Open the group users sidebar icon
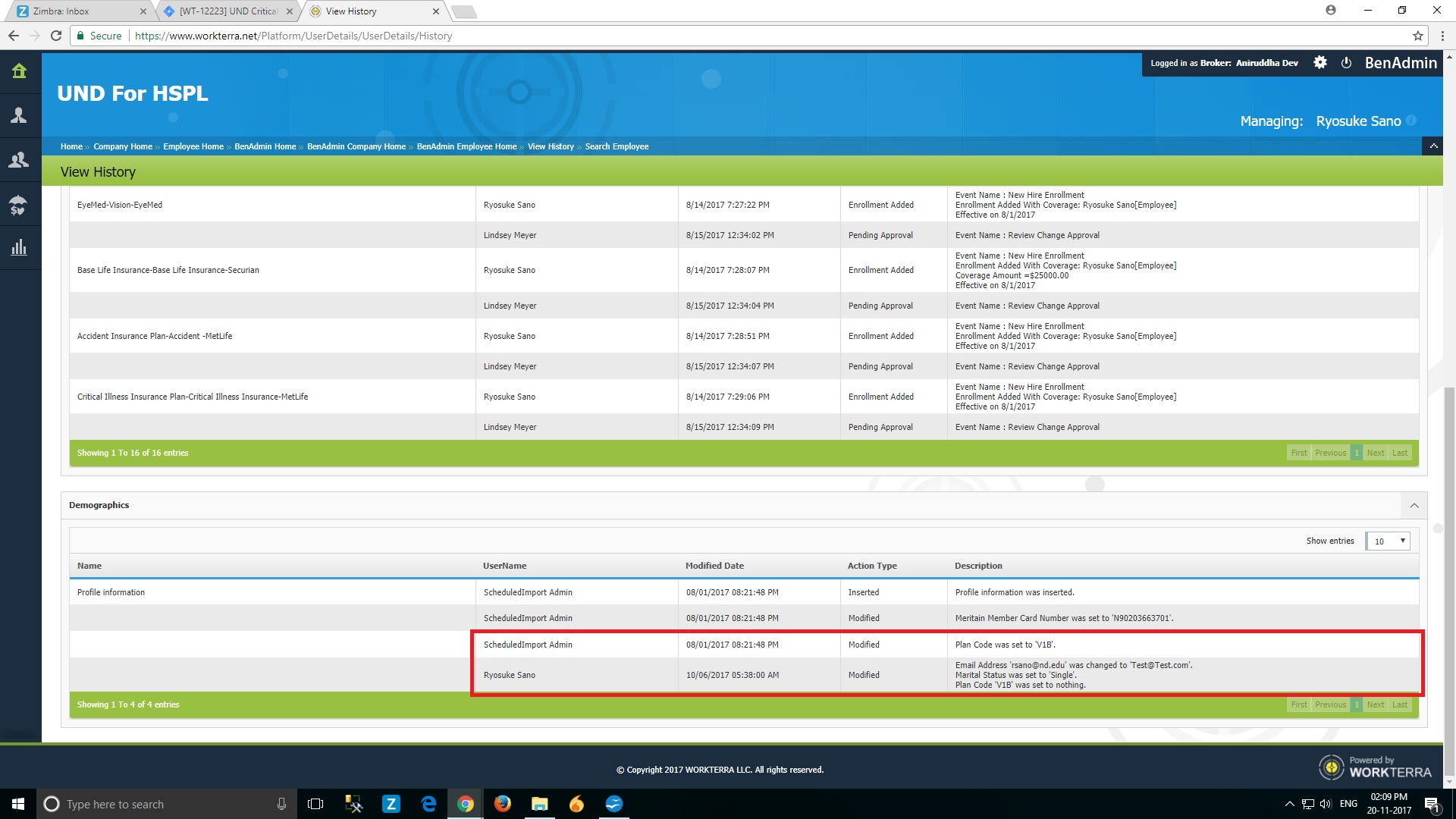This screenshot has width=1456, height=819. click(19, 160)
